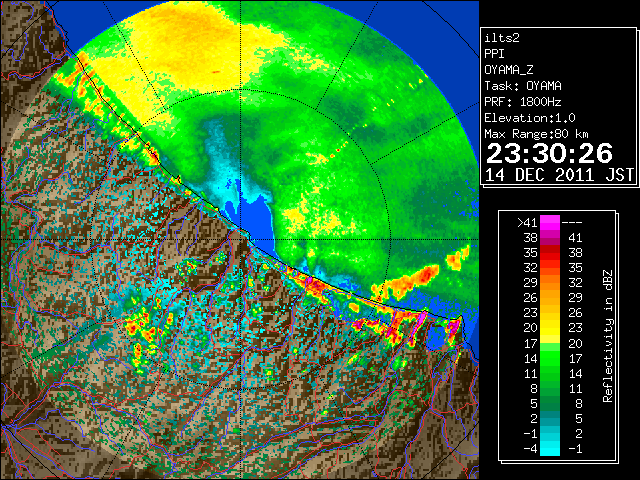
Task: Click the '-4' legend value on left
Action: (x=530, y=449)
